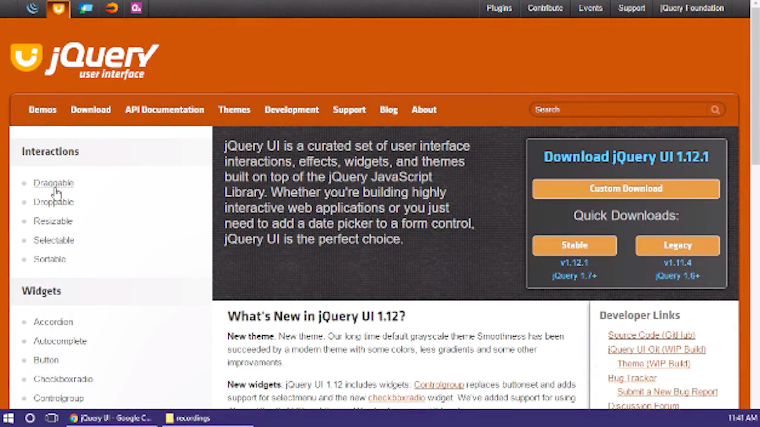This screenshot has width=760, height=427.
Task: Open Plugins in the top bar
Action: tap(499, 8)
